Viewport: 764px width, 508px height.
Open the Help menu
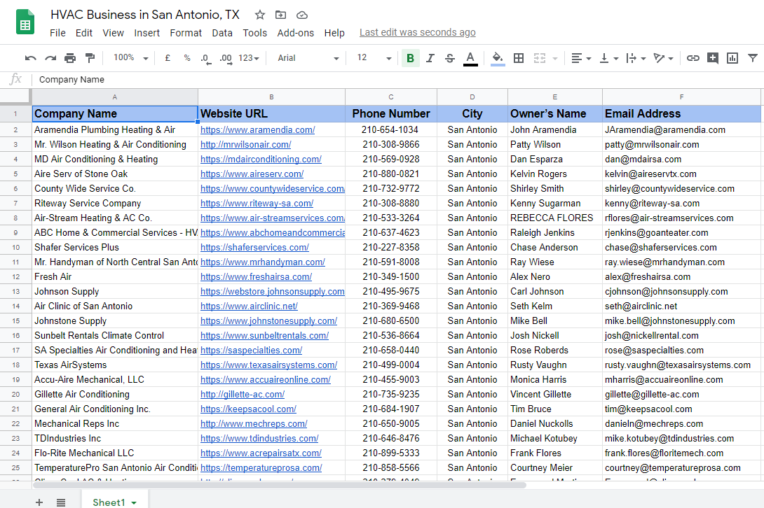click(334, 33)
